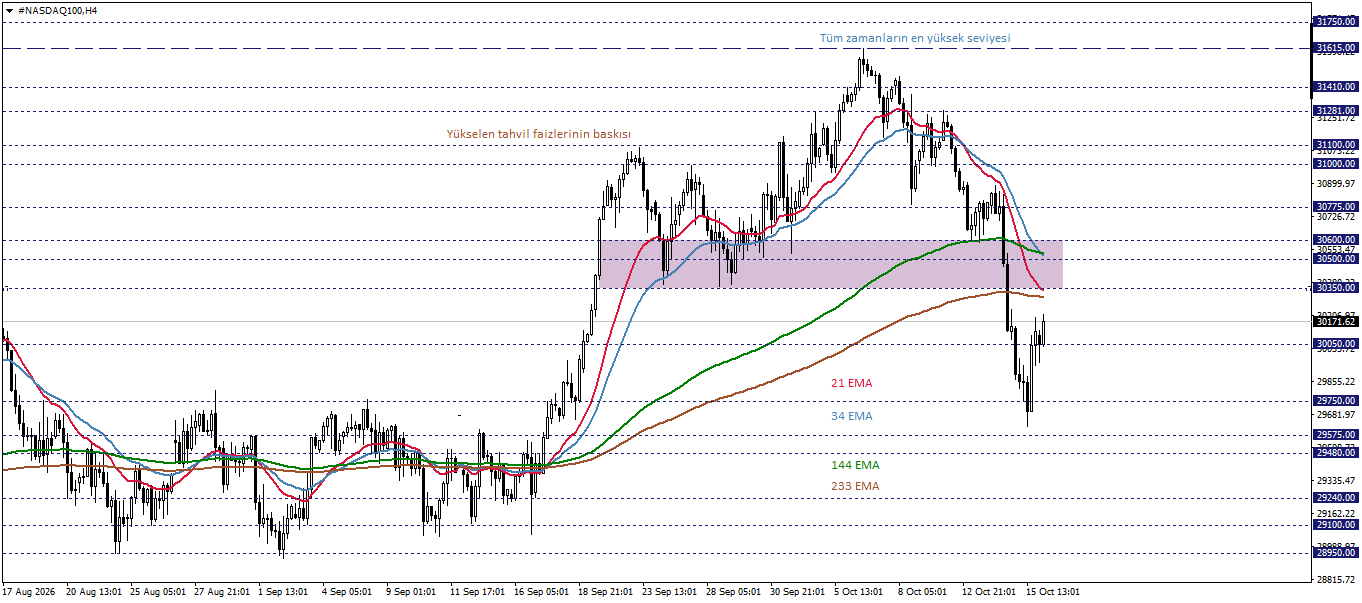This screenshot has height=603, width=1362.
Task: Click the 15 Oct 13:01 time axis label
Action: click(x=1053, y=592)
